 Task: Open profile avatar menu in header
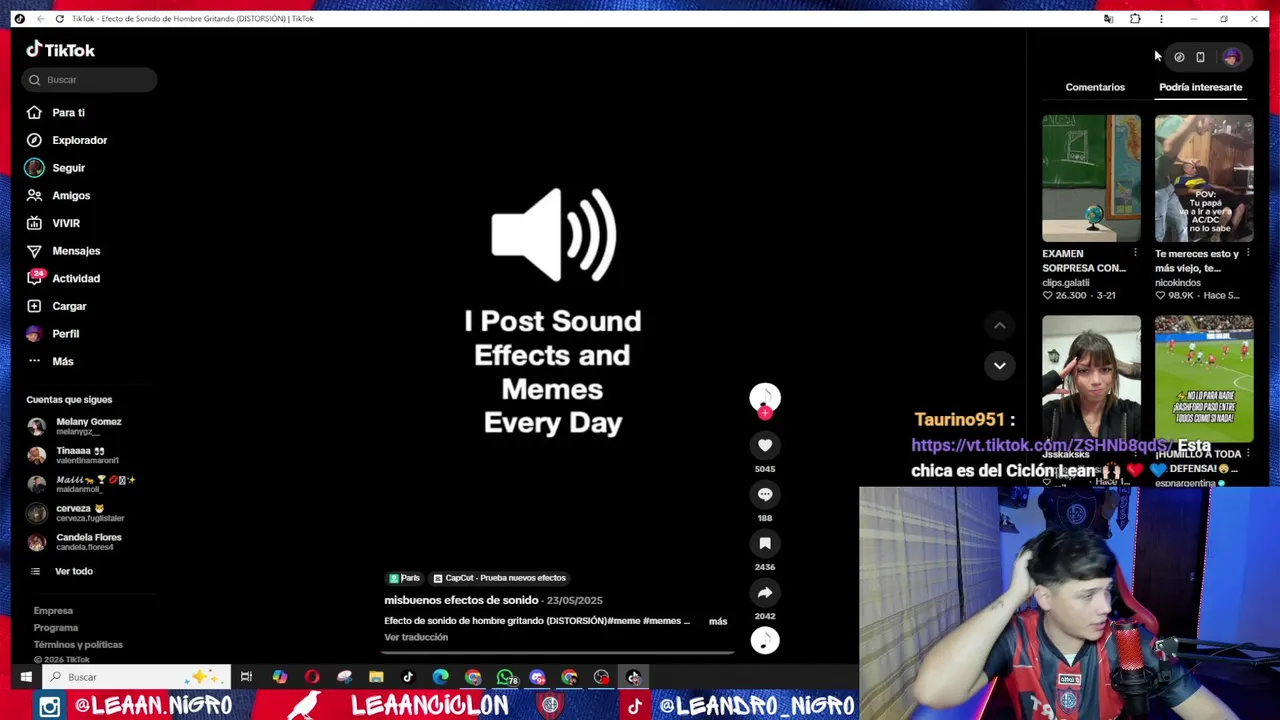pyautogui.click(x=1232, y=57)
